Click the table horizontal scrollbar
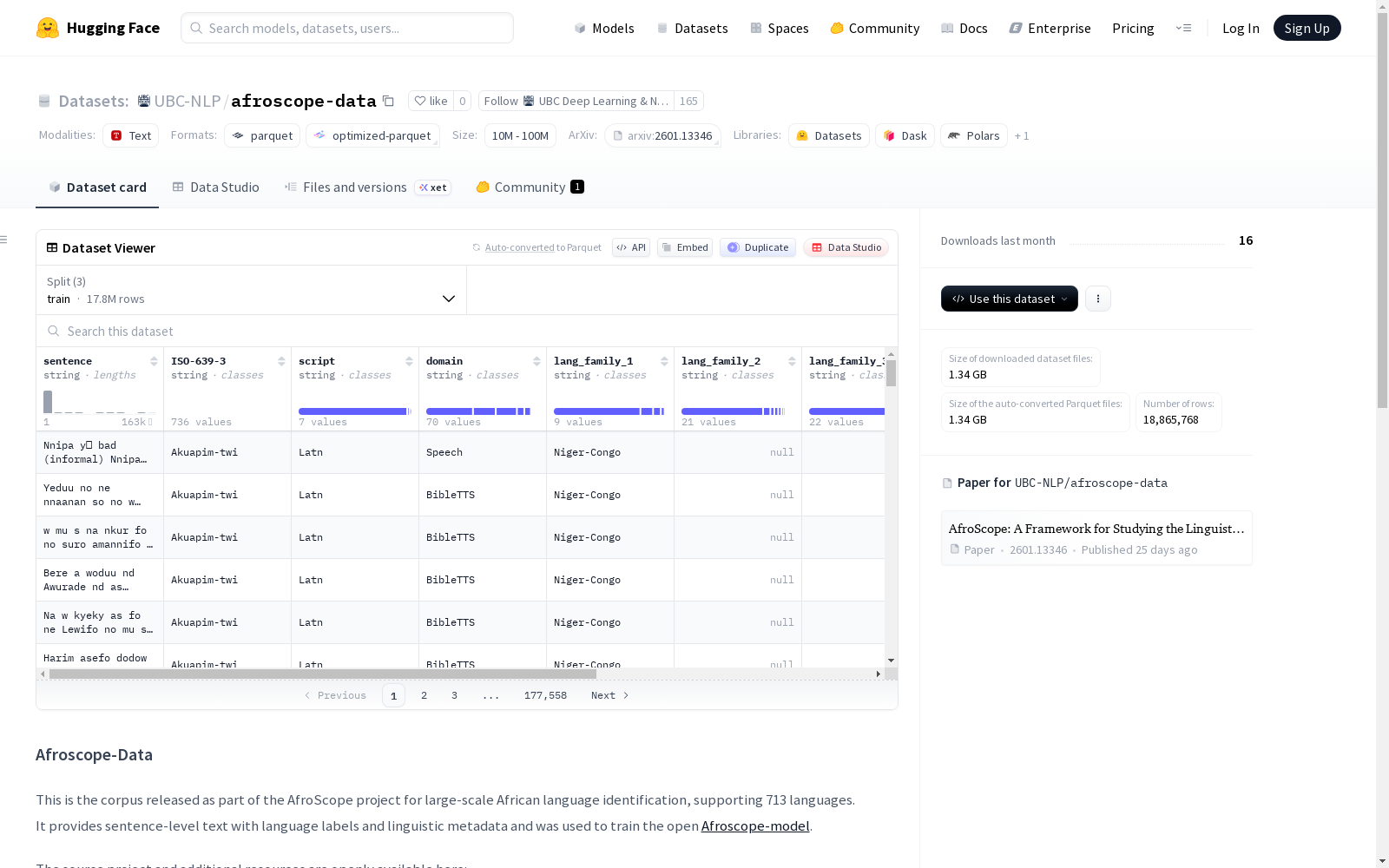 coord(322,674)
